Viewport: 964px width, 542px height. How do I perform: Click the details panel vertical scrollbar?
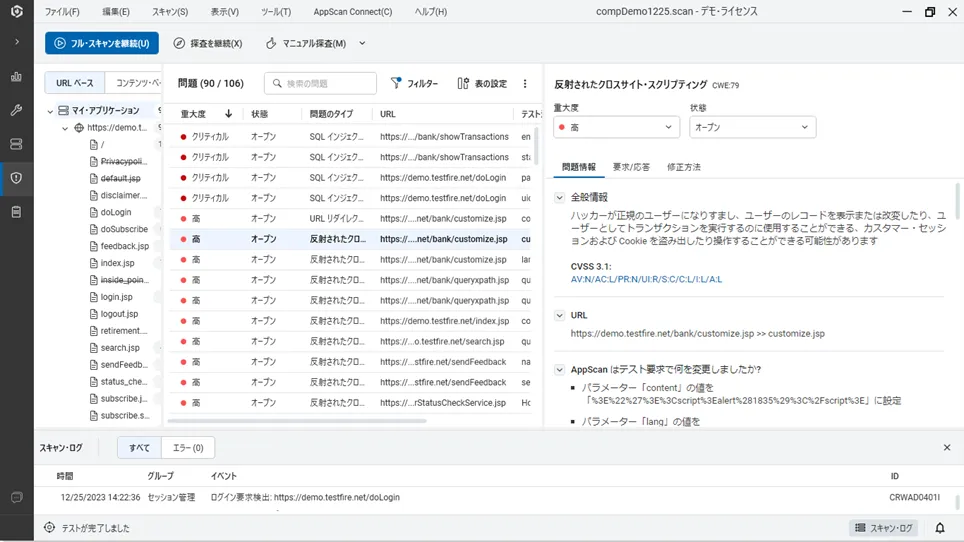957,201
